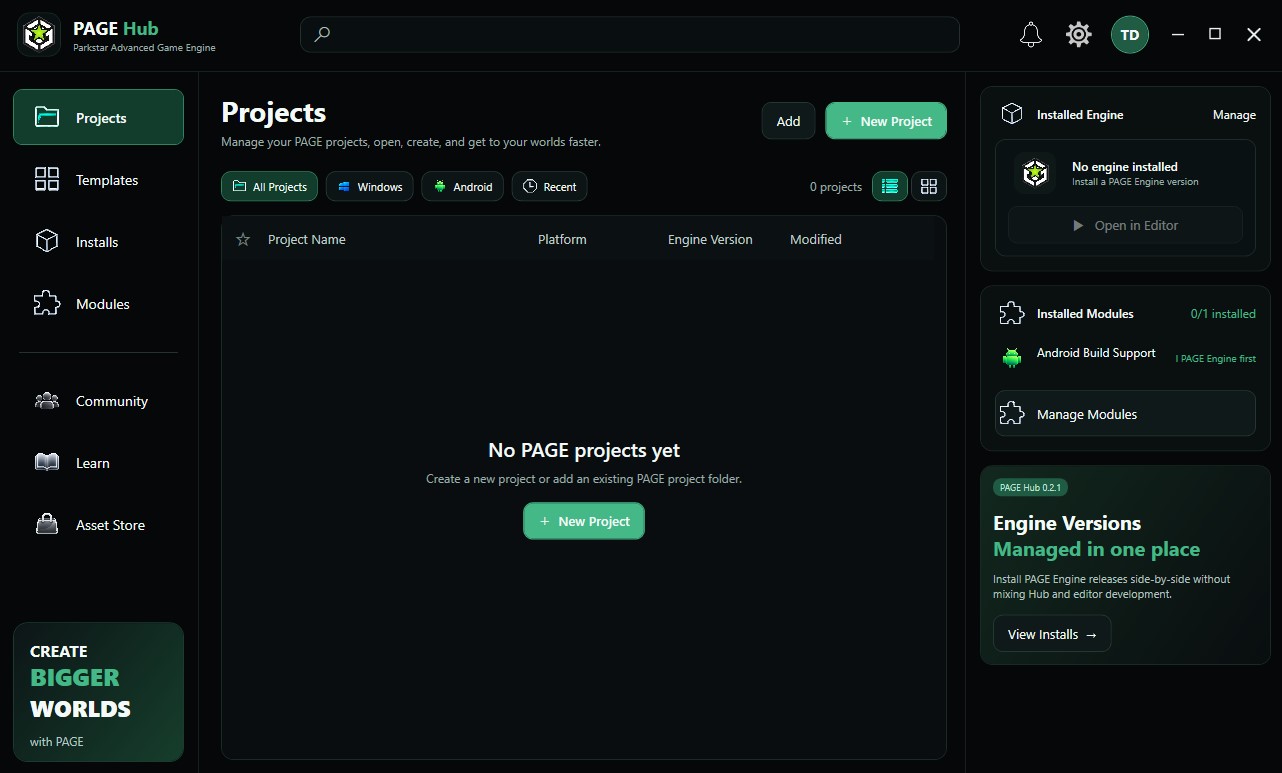Click into the top search field
This screenshot has width=1282, height=773.
click(x=630, y=34)
